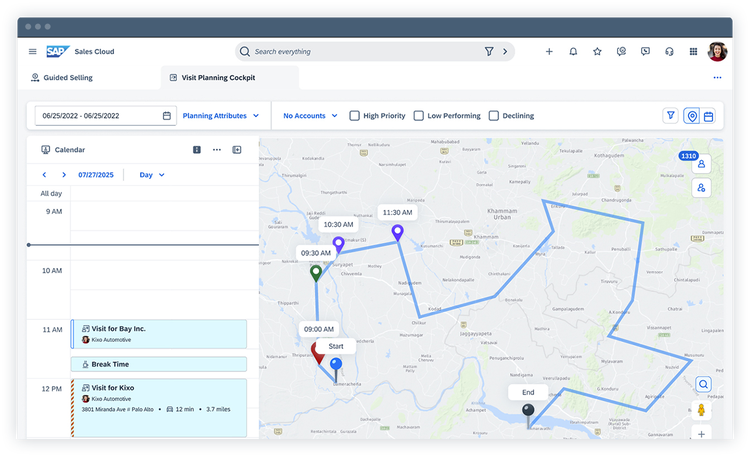This screenshot has height=456, width=750.
Task: Click the End label on map
Action: click(x=528, y=392)
